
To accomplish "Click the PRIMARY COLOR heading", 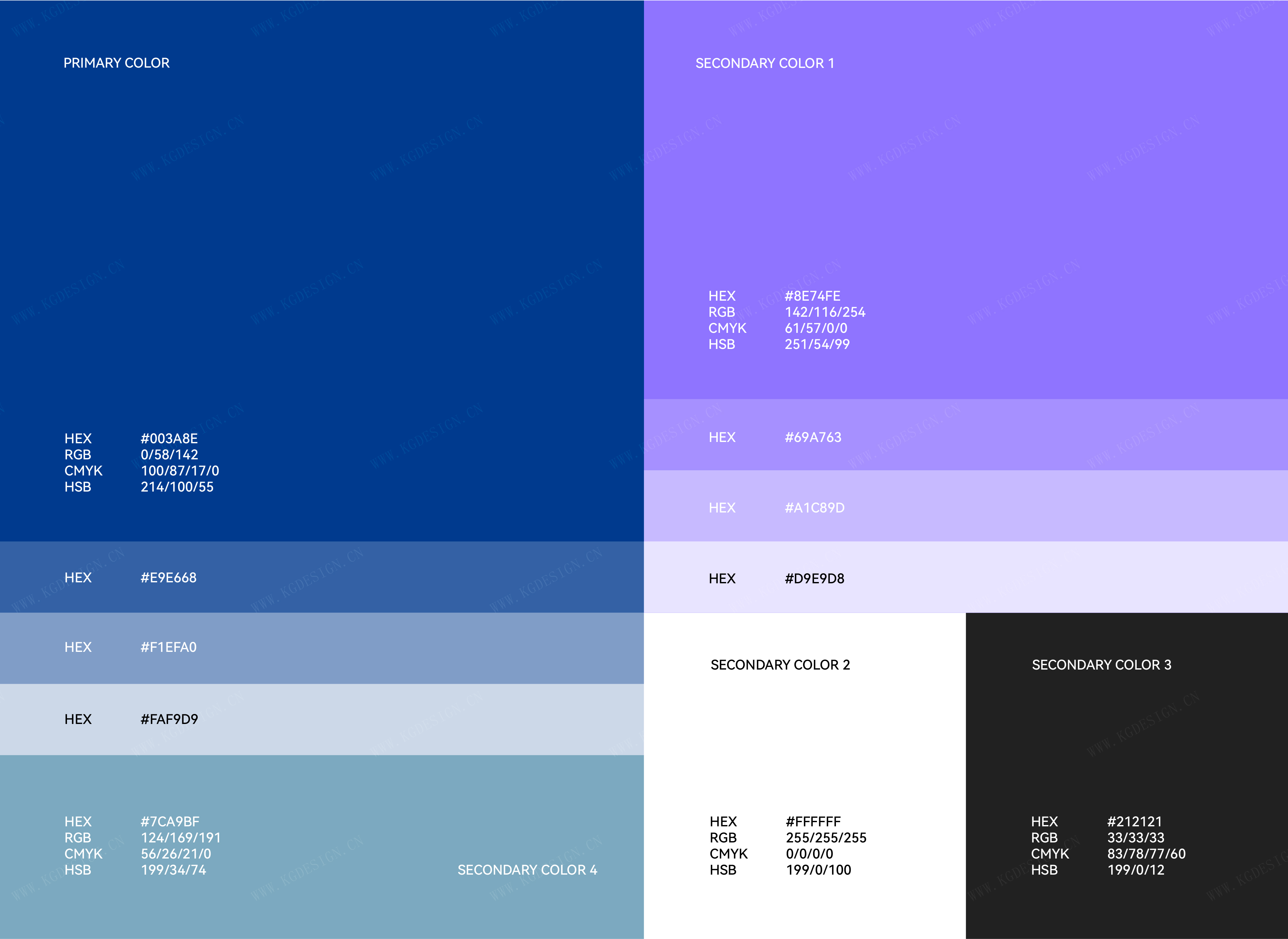I will [117, 63].
